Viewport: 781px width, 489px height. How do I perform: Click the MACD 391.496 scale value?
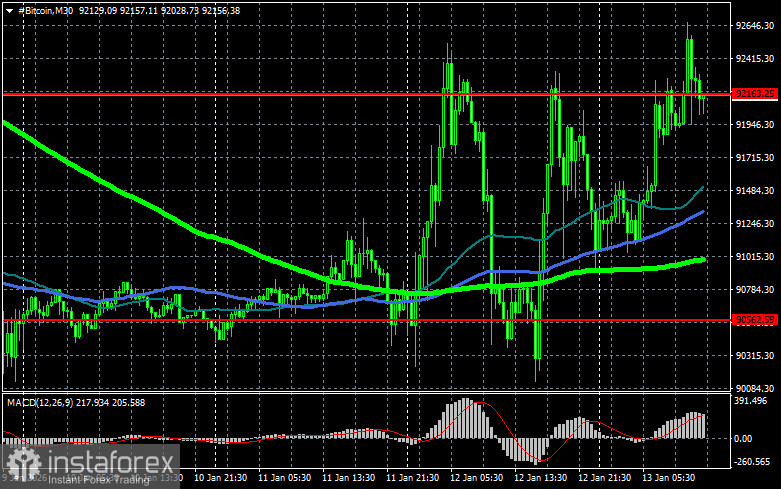click(x=755, y=402)
